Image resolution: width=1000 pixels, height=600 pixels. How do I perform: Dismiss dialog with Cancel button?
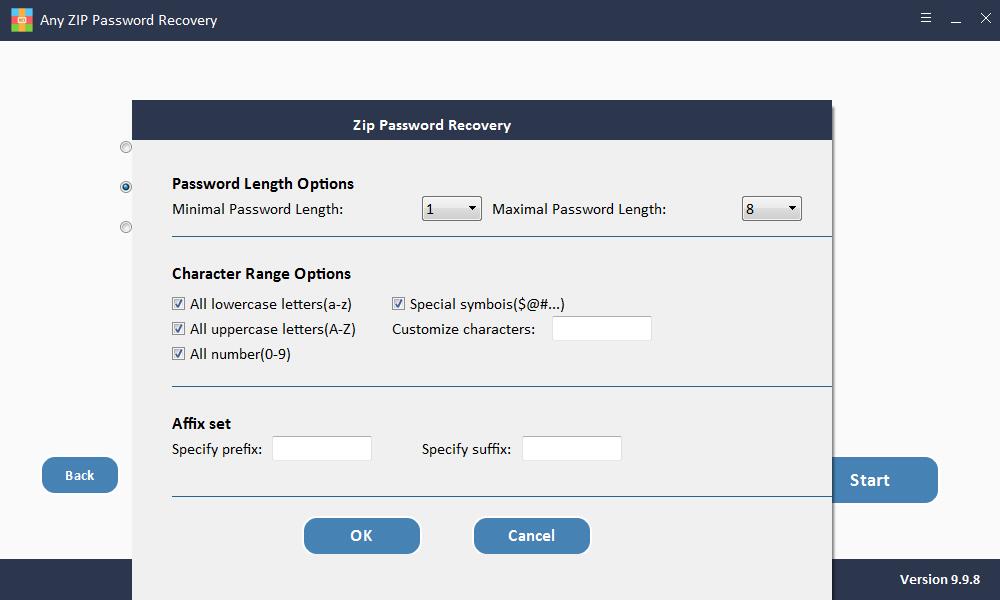[x=531, y=536]
